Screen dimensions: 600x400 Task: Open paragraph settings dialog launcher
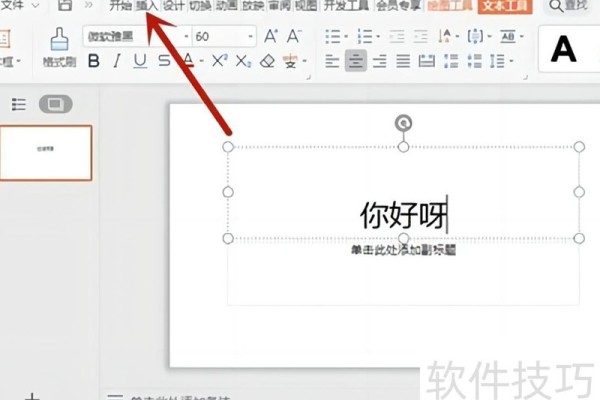click(x=526, y=78)
